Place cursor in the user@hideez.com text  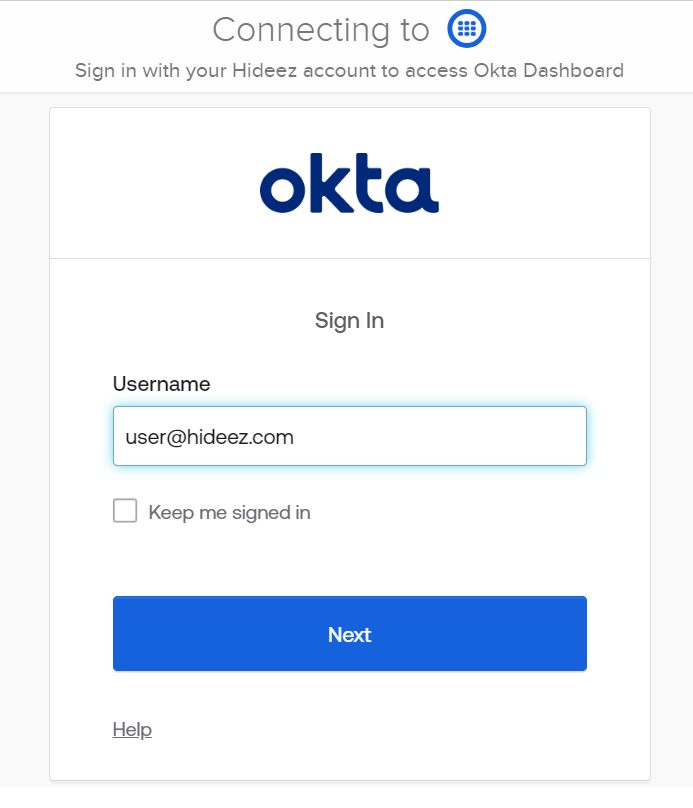[x=209, y=437]
